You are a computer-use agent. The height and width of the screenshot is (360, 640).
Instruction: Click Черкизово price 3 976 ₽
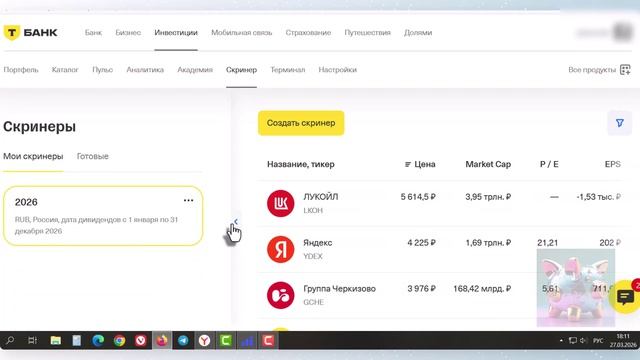422,289
